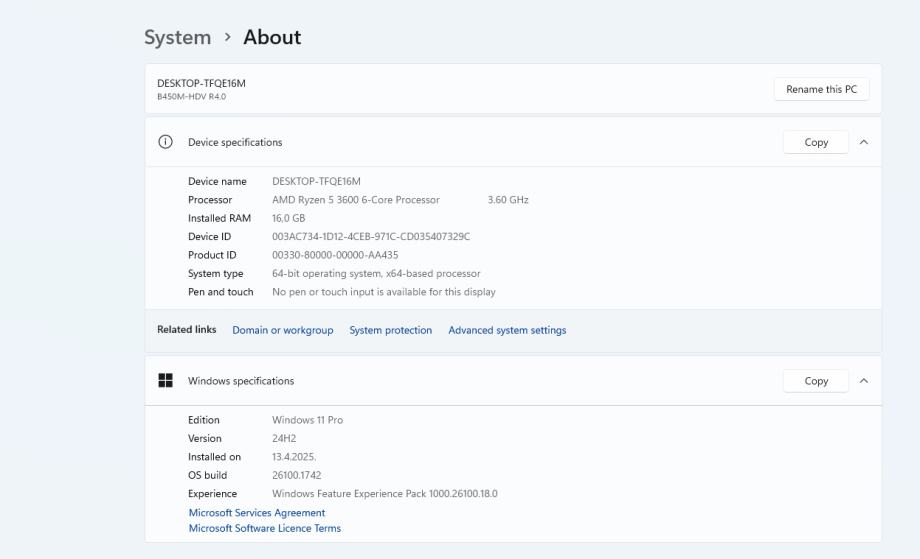The height and width of the screenshot is (559, 920).
Task: Click the Product ID value 00330-80000-00000-AA435
Action: coord(335,255)
